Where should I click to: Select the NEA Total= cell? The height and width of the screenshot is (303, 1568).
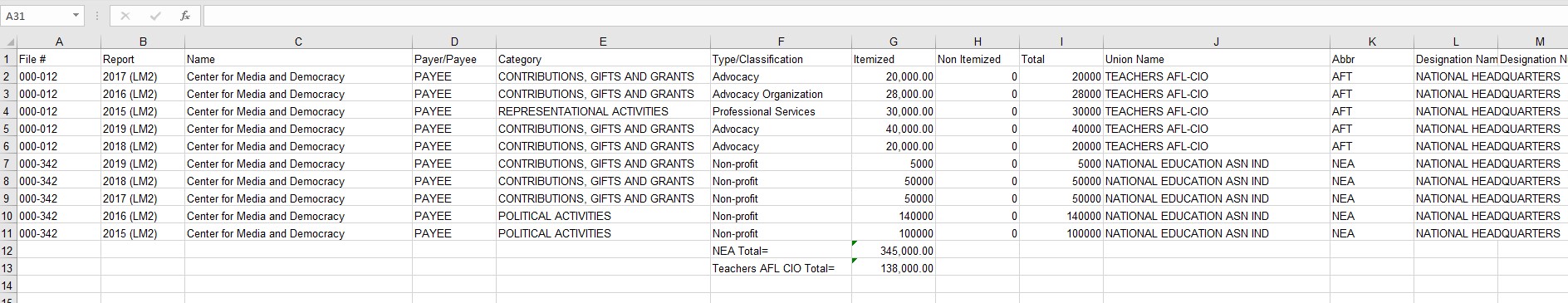(781, 251)
